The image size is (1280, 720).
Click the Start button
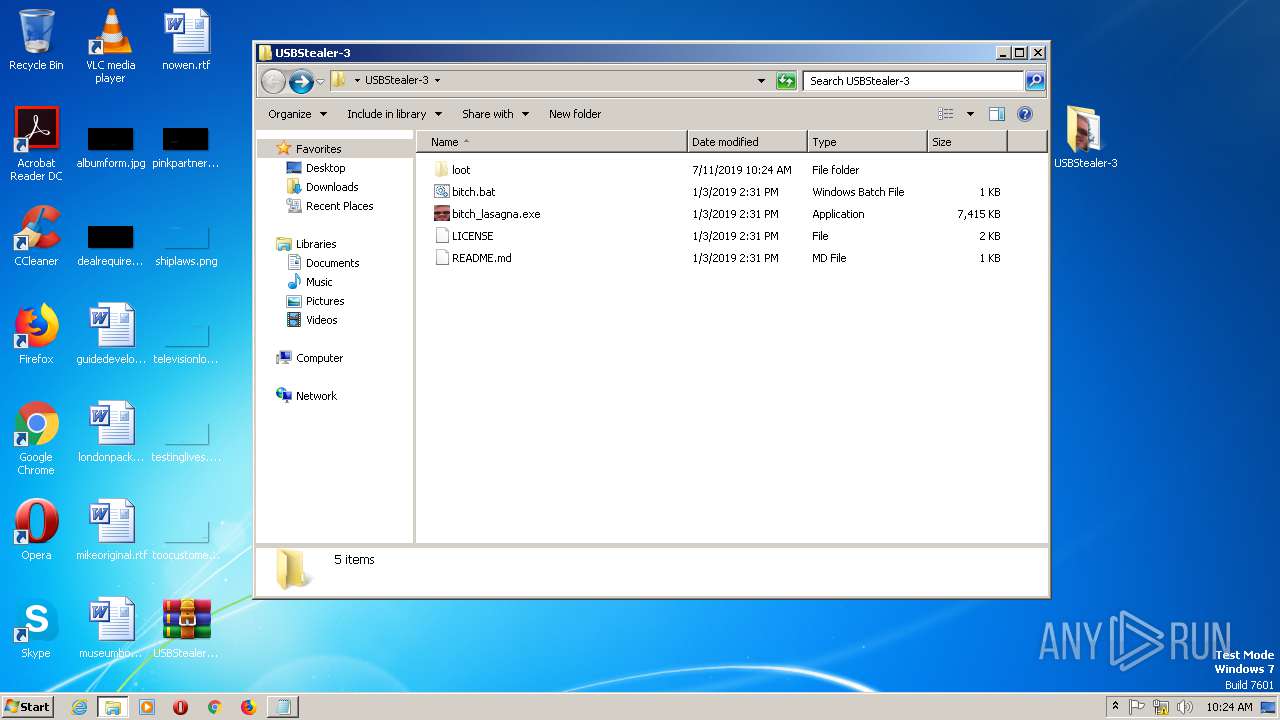pos(28,707)
